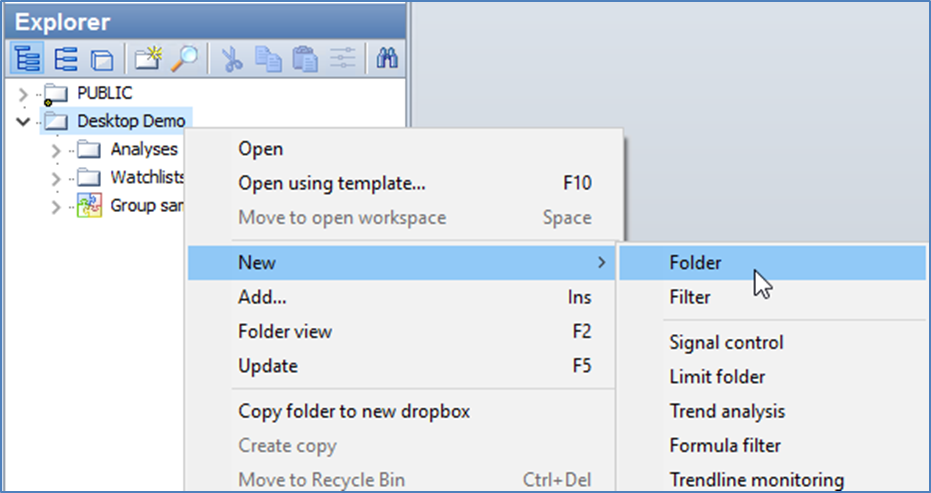Click the stacked windows toolbar icon
Image resolution: width=931 pixels, height=493 pixels.
[101, 60]
